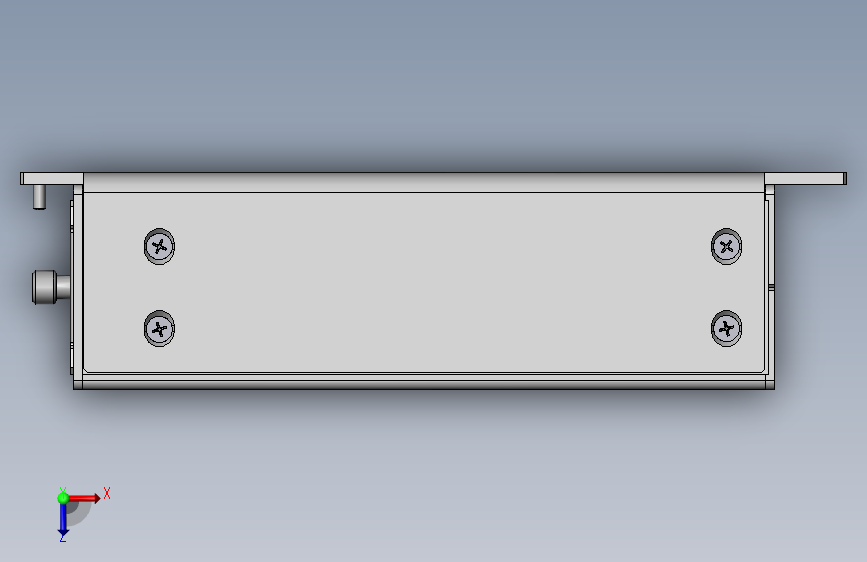
Task: Select the bottom edge strip of the enclosure
Action: coord(424,383)
